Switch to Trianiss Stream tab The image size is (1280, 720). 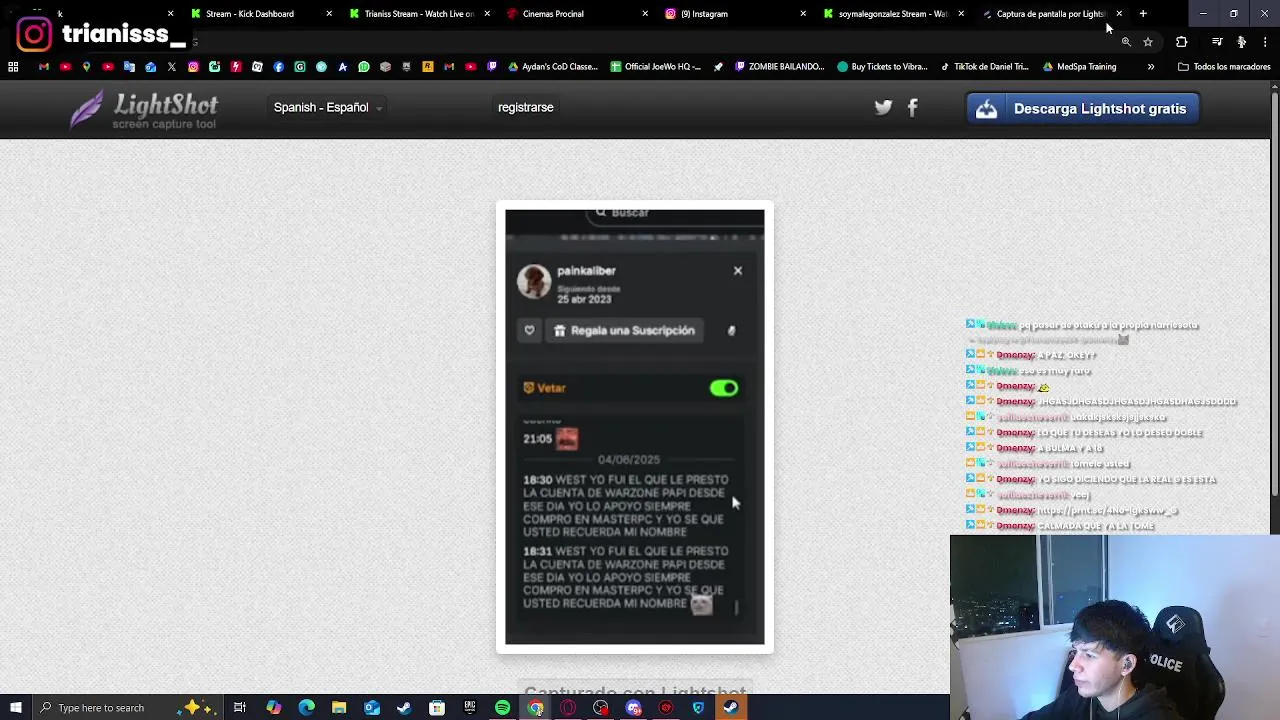pos(418,14)
